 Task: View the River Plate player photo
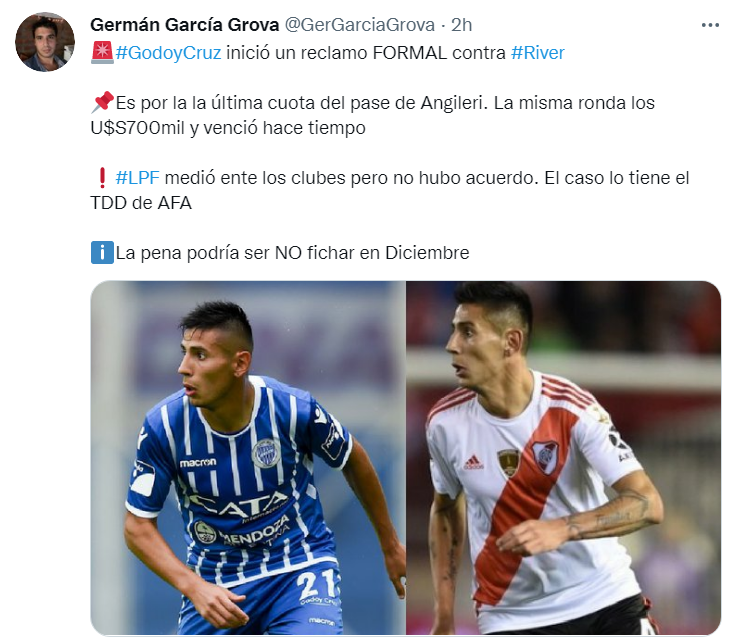point(563,458)
